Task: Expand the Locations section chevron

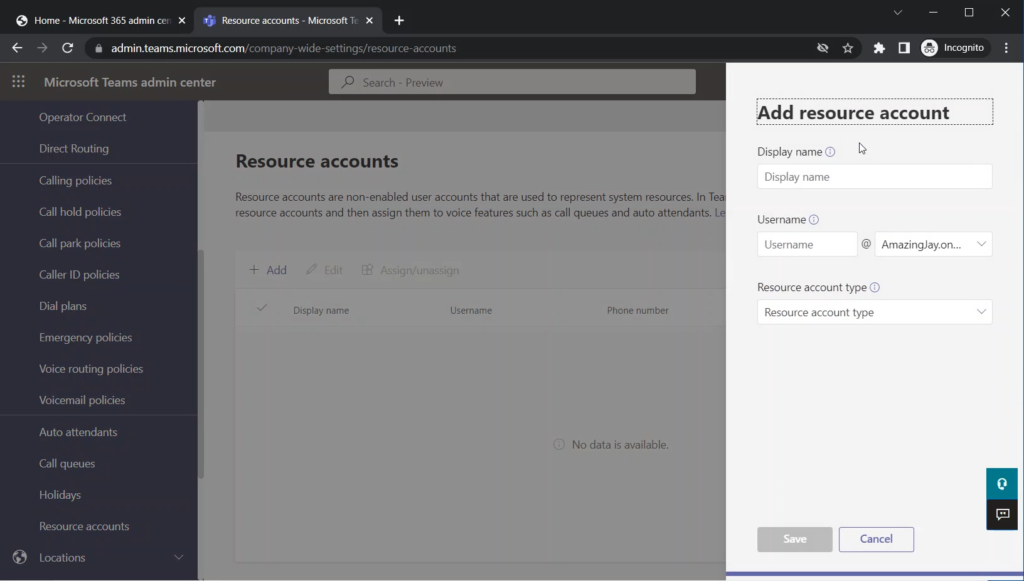Action: [179, 558]
